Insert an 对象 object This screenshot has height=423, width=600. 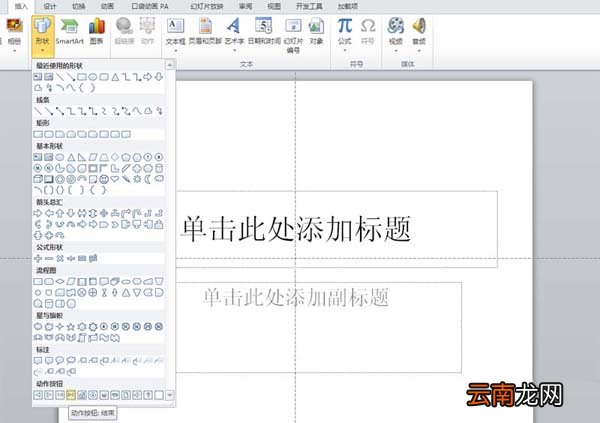(316, 32)
